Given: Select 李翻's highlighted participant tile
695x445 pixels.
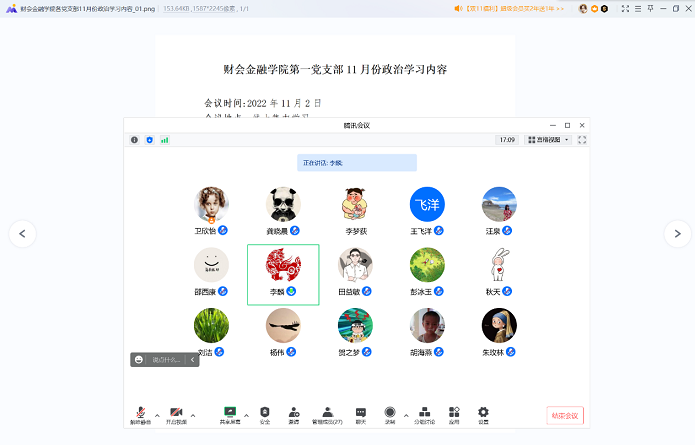Looking at the screenshot, I should point(283,274).
